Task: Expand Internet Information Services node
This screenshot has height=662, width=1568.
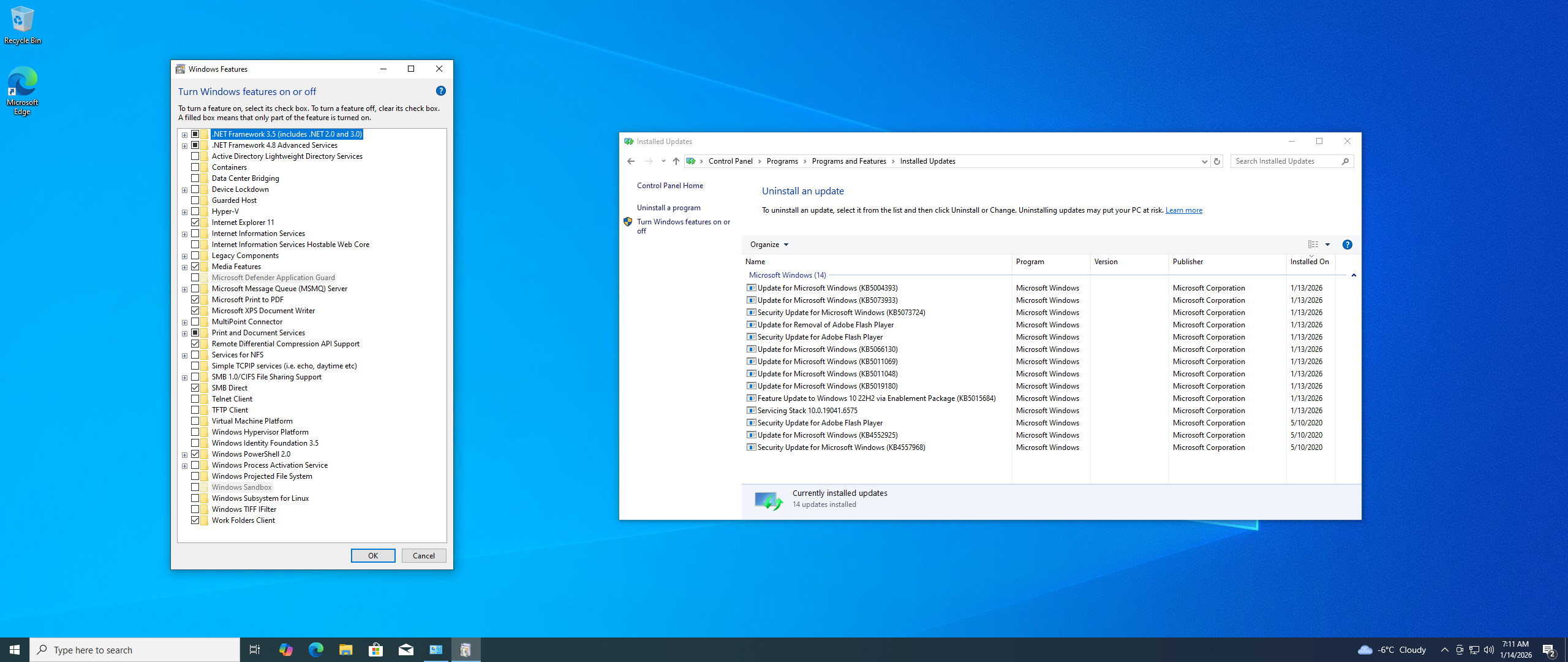Action: (x=184, y=234)
